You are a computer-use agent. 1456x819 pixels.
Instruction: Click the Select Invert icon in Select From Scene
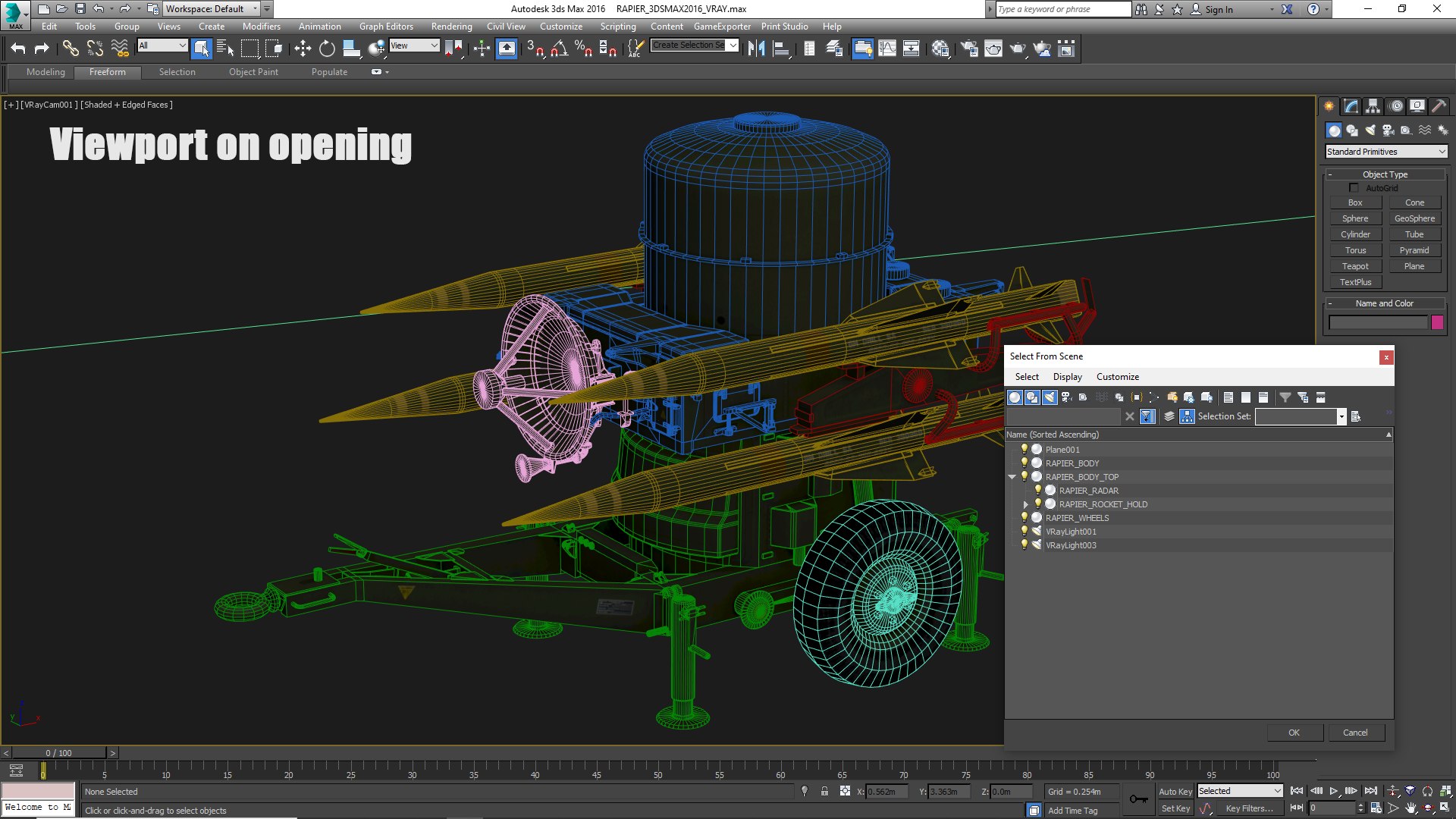pyautogui.click(x=1263, y=397)
